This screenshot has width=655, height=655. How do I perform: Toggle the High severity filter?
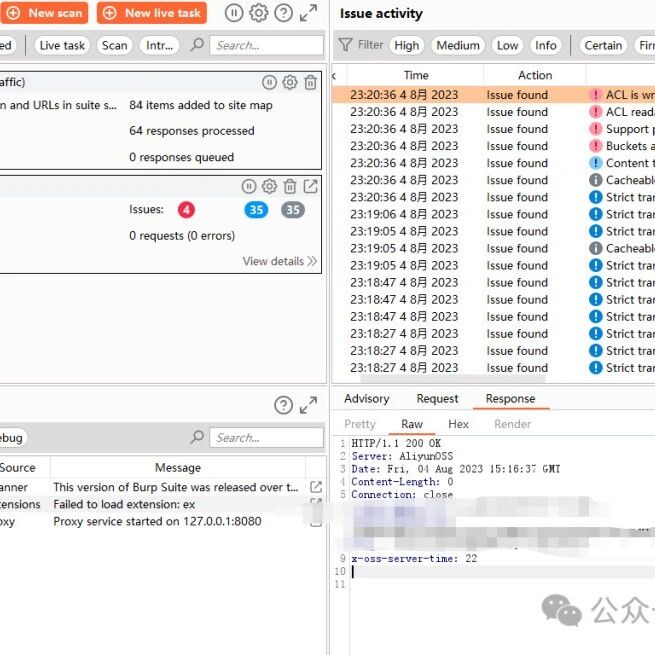(x=406, y=45)
